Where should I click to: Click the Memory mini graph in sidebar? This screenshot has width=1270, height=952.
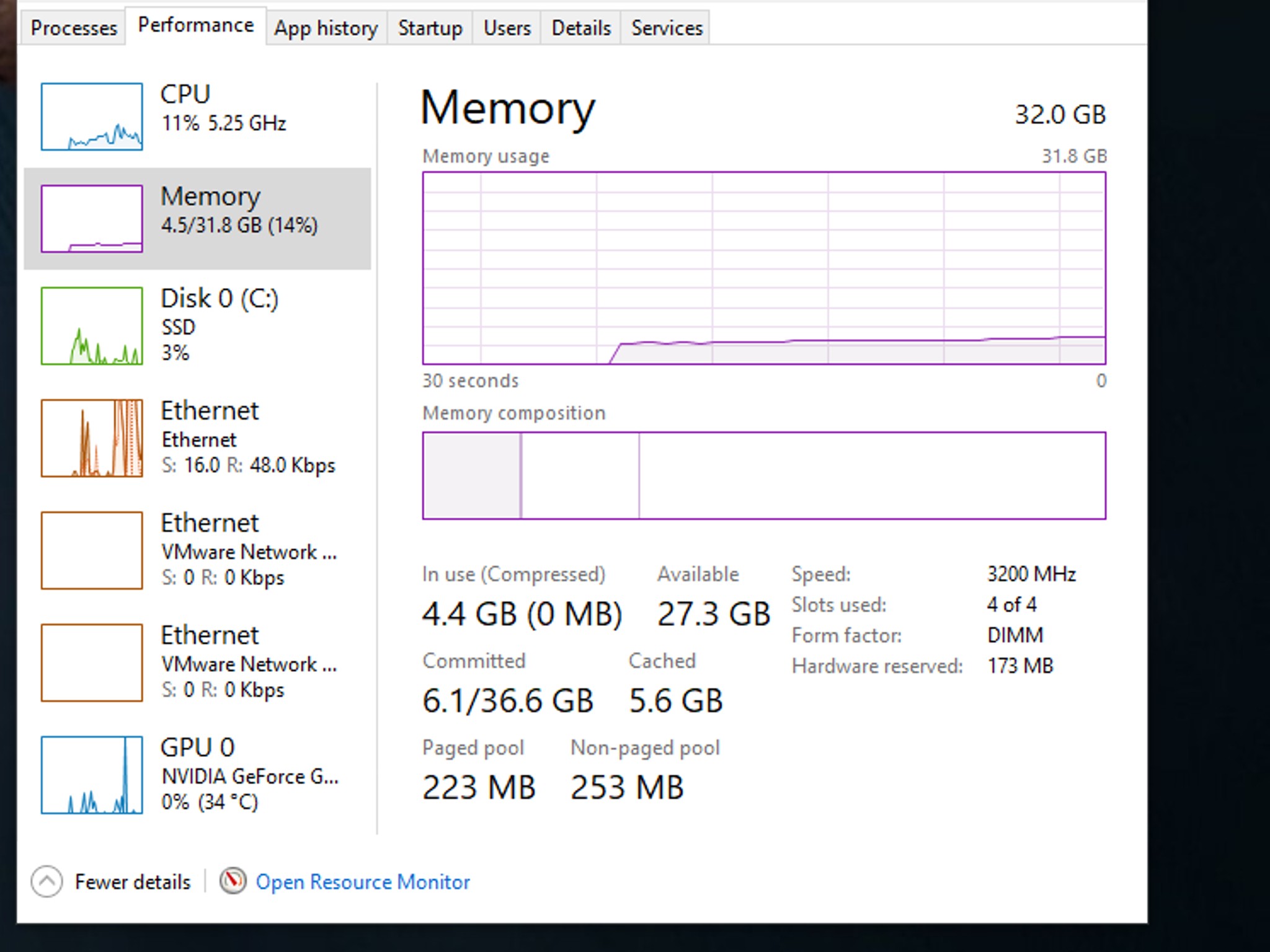tap(92, 219)
